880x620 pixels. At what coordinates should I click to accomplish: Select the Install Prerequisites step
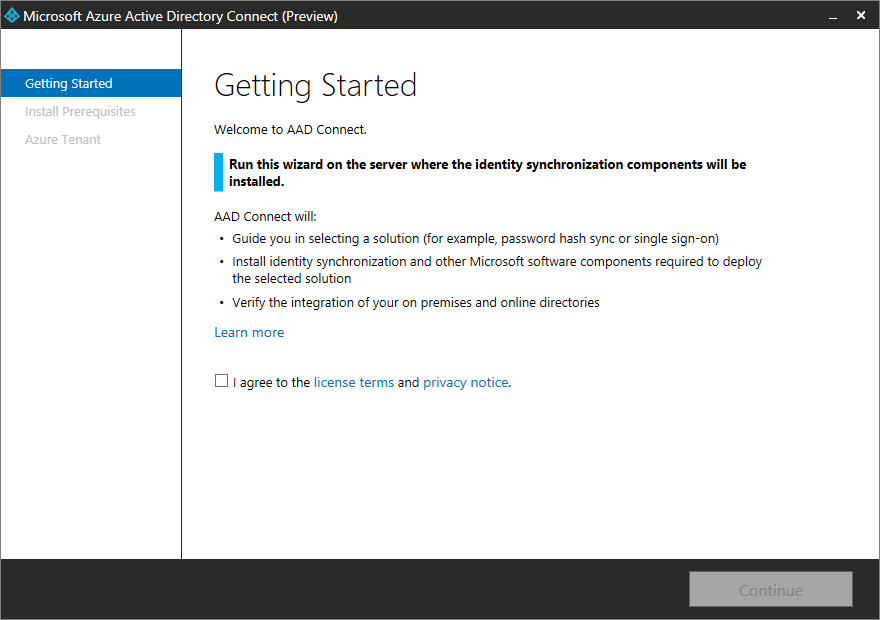pyautogui.click(x=80, y=111)
